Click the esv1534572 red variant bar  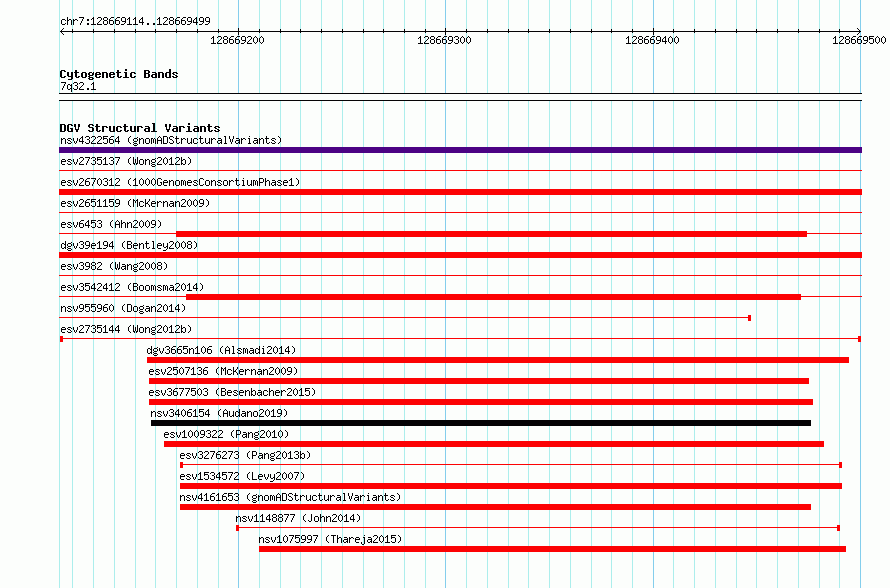(x=511, y=486)
